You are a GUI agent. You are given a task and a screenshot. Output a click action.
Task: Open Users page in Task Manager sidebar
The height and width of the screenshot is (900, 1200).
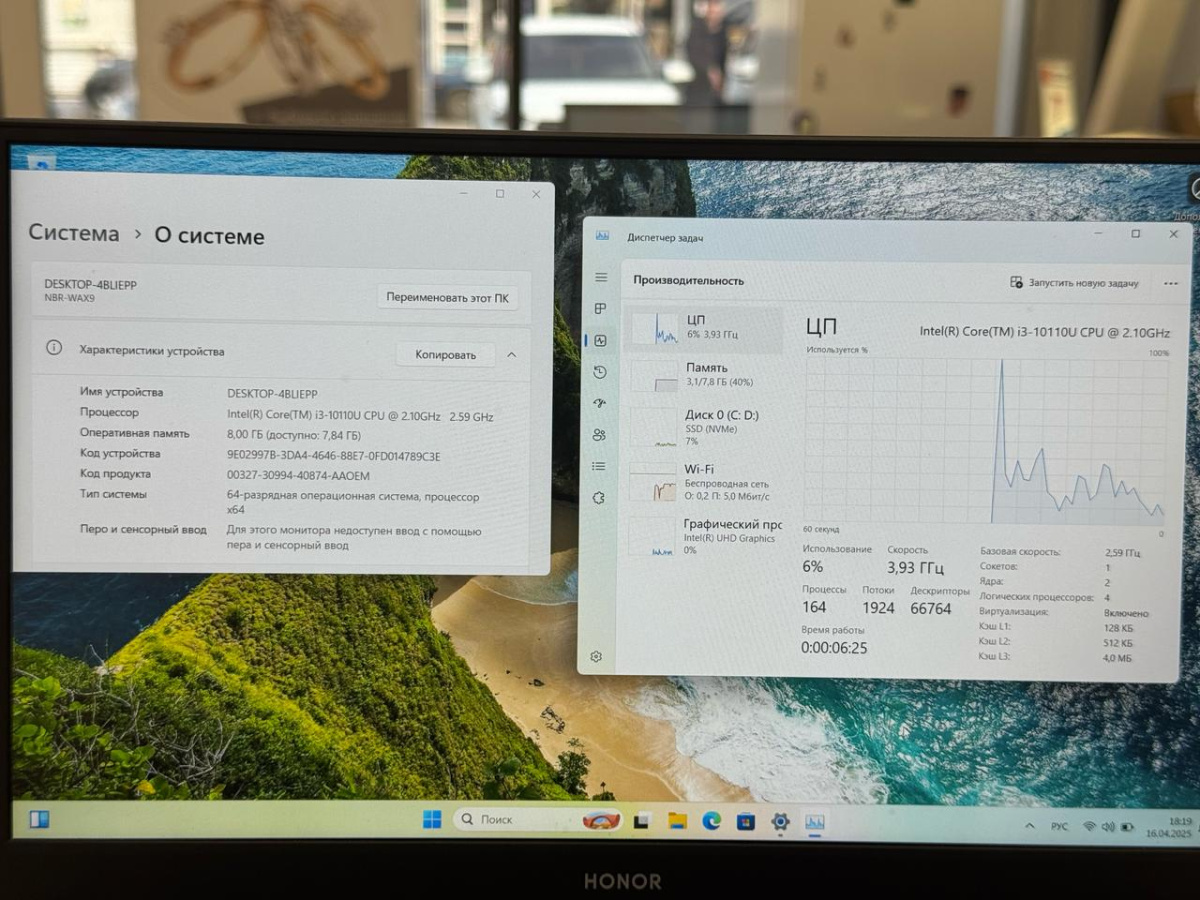[599, 435]
